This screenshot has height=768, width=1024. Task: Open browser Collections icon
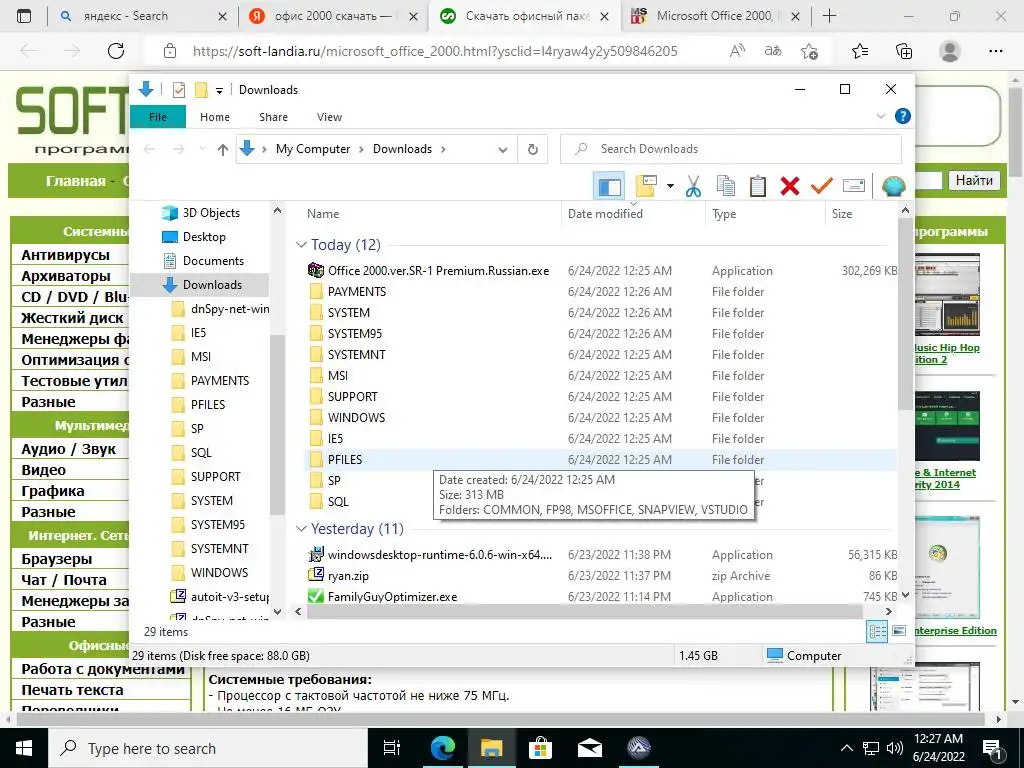click(x=904, y=51)
